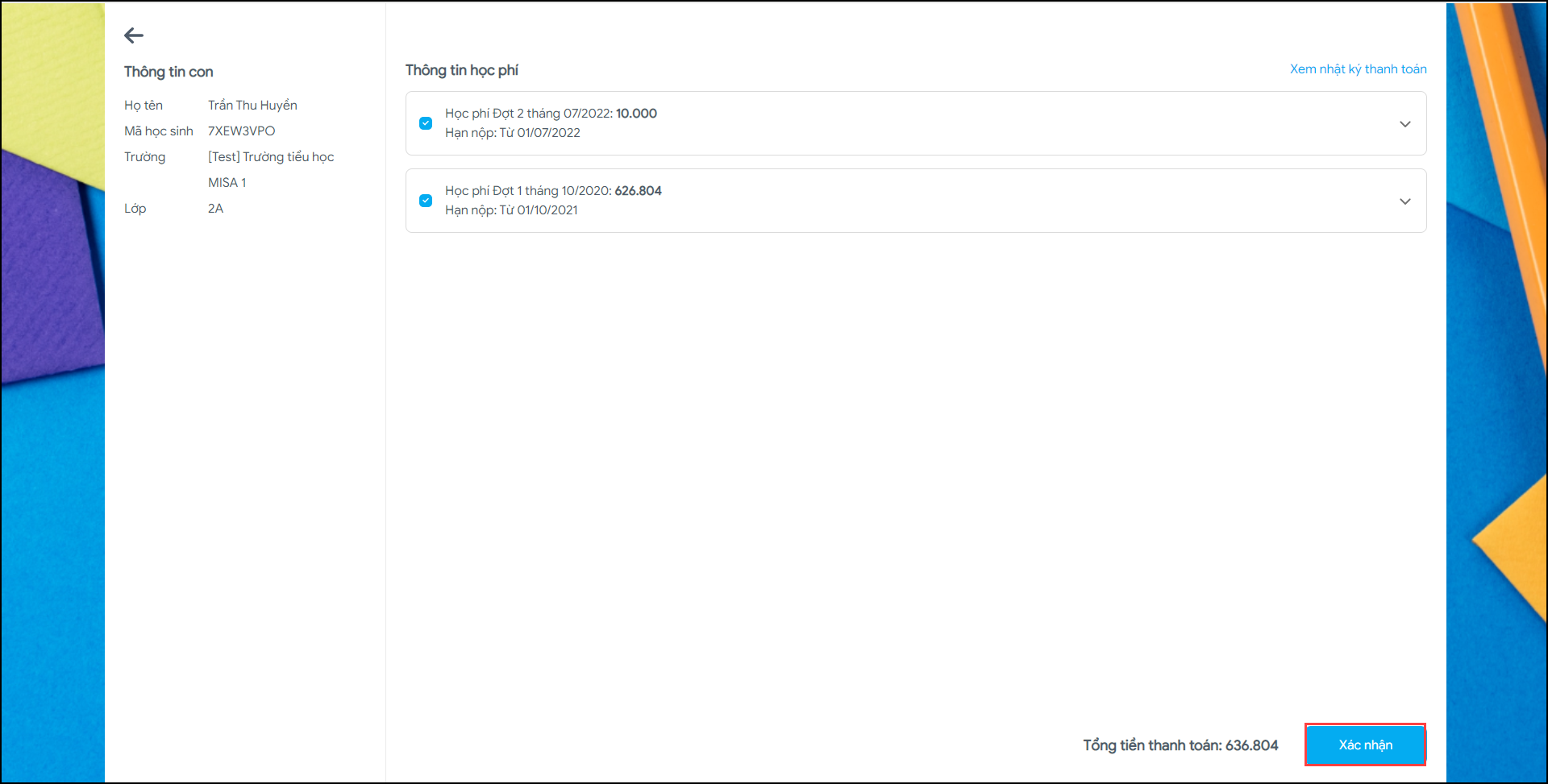Click the Học phí Đợt 2 tháng 07/2022 title
1548x784 pixels.
(551, 114)
